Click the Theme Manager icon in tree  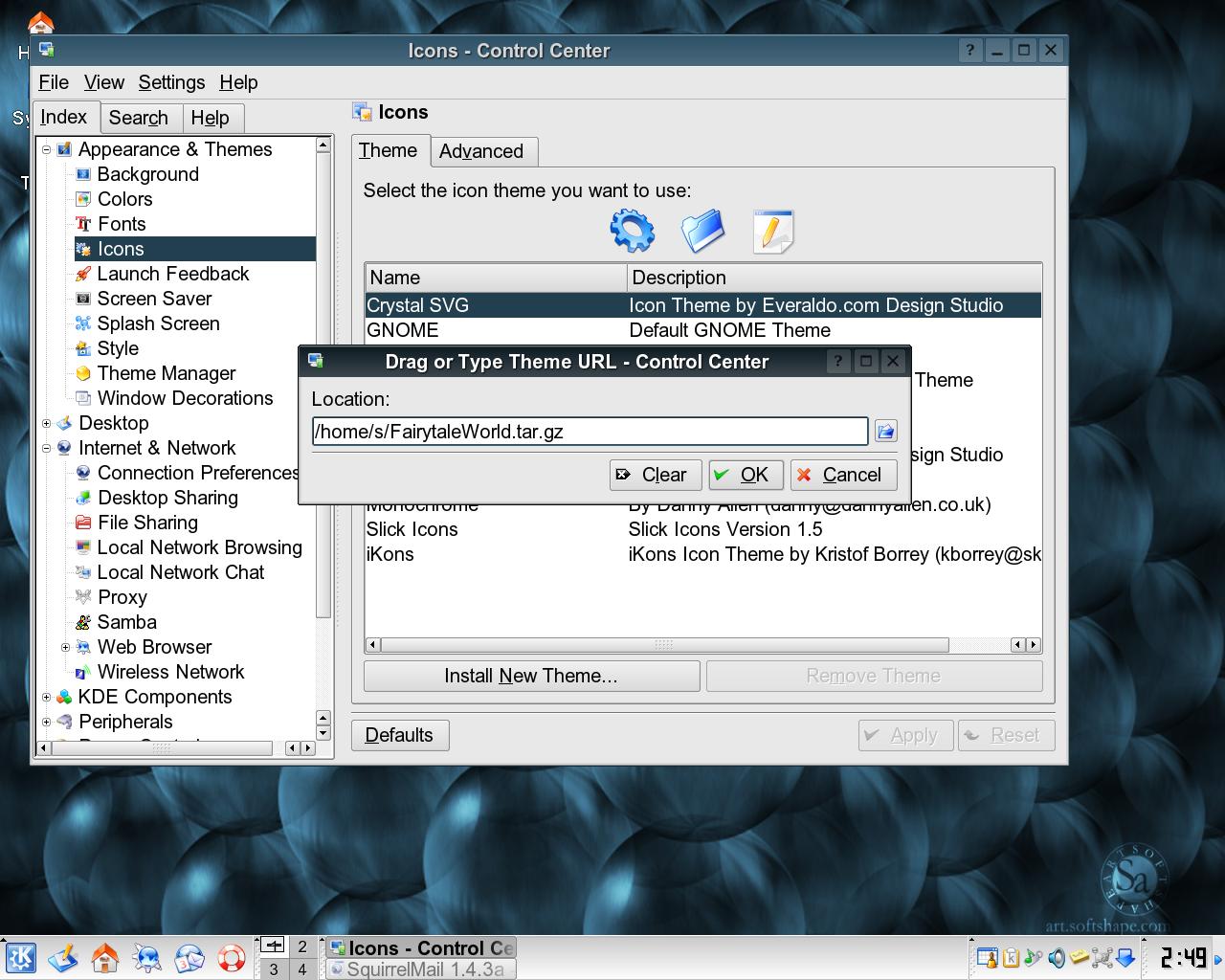[83, 373]
